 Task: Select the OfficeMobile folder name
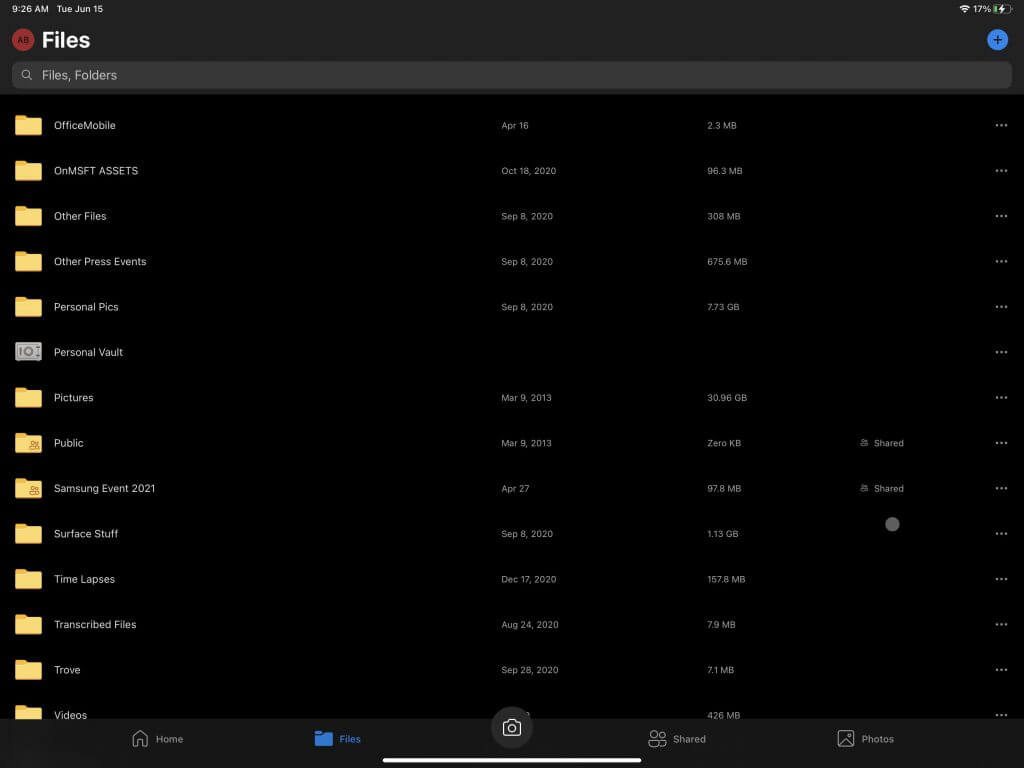point(85,125)
